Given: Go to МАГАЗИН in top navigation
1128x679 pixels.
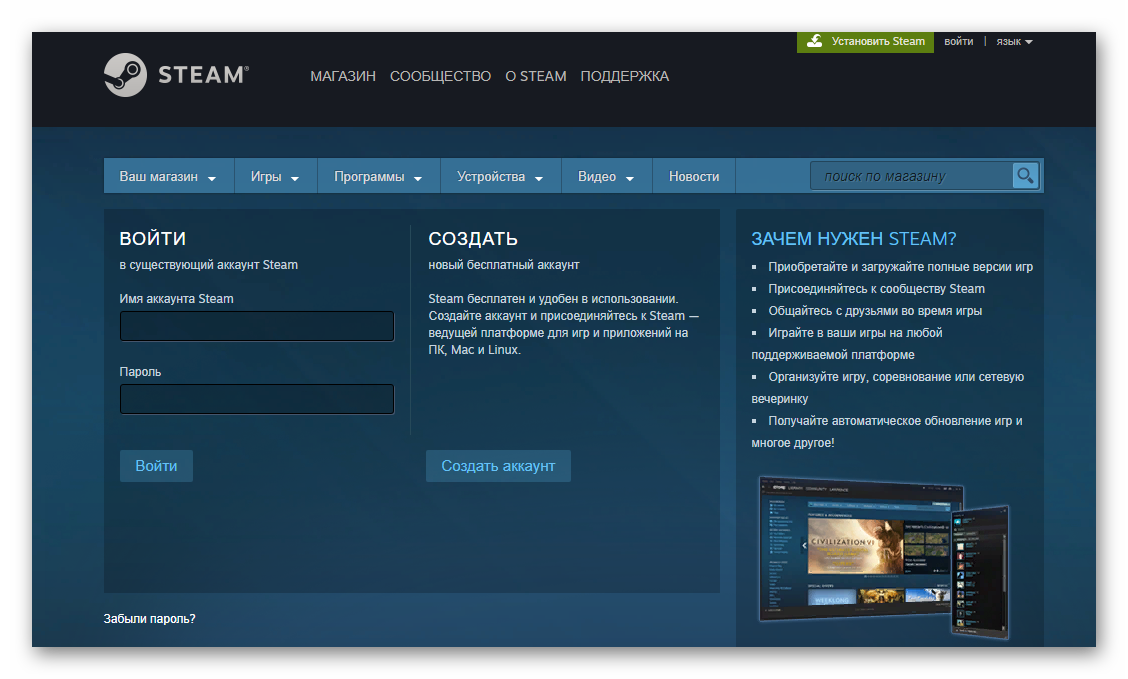Looking at the screenshot, I should click(x=343, y=76).
